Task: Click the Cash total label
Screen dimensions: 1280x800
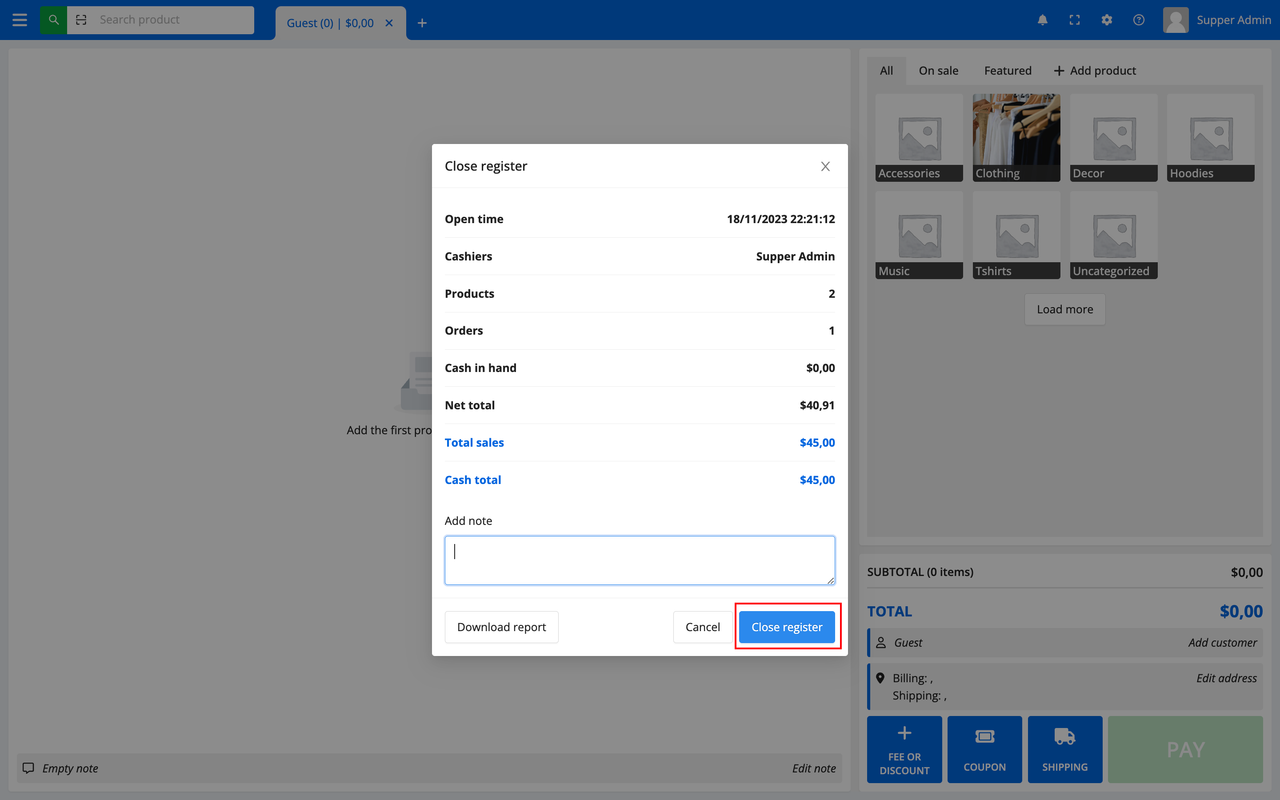Action: (x=473, y=480)
